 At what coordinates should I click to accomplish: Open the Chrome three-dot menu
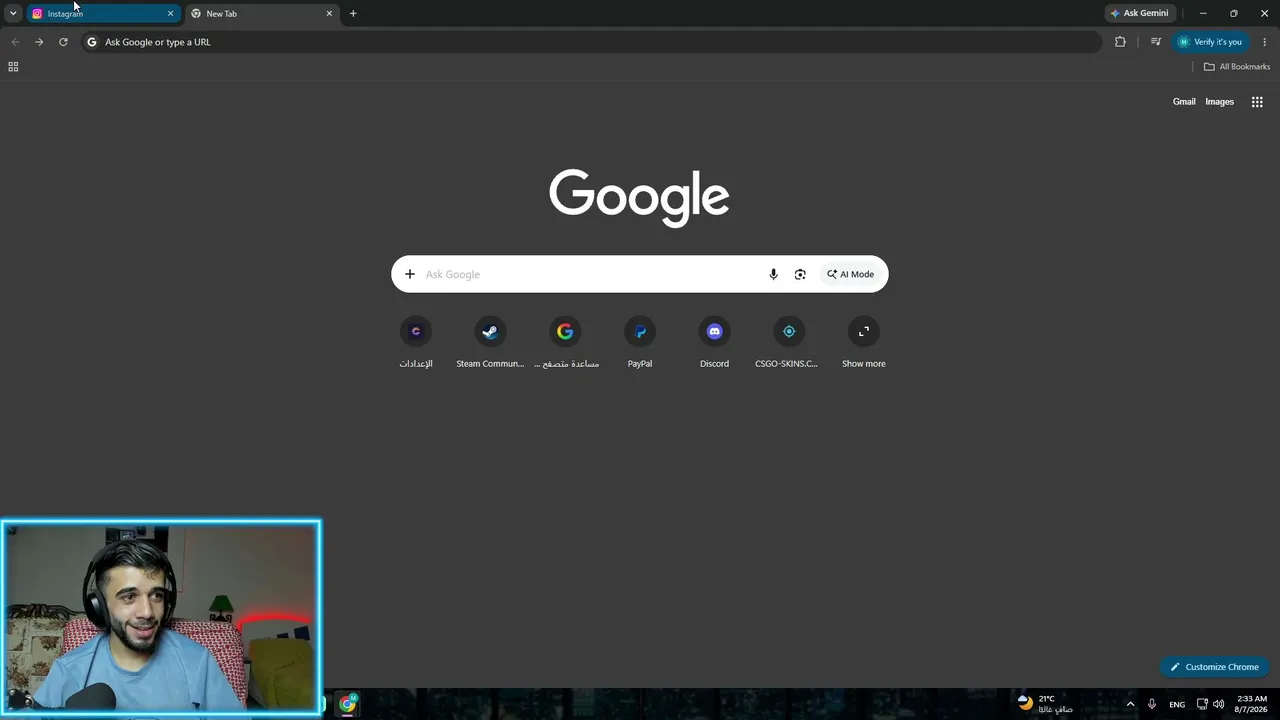point(1265,42)
